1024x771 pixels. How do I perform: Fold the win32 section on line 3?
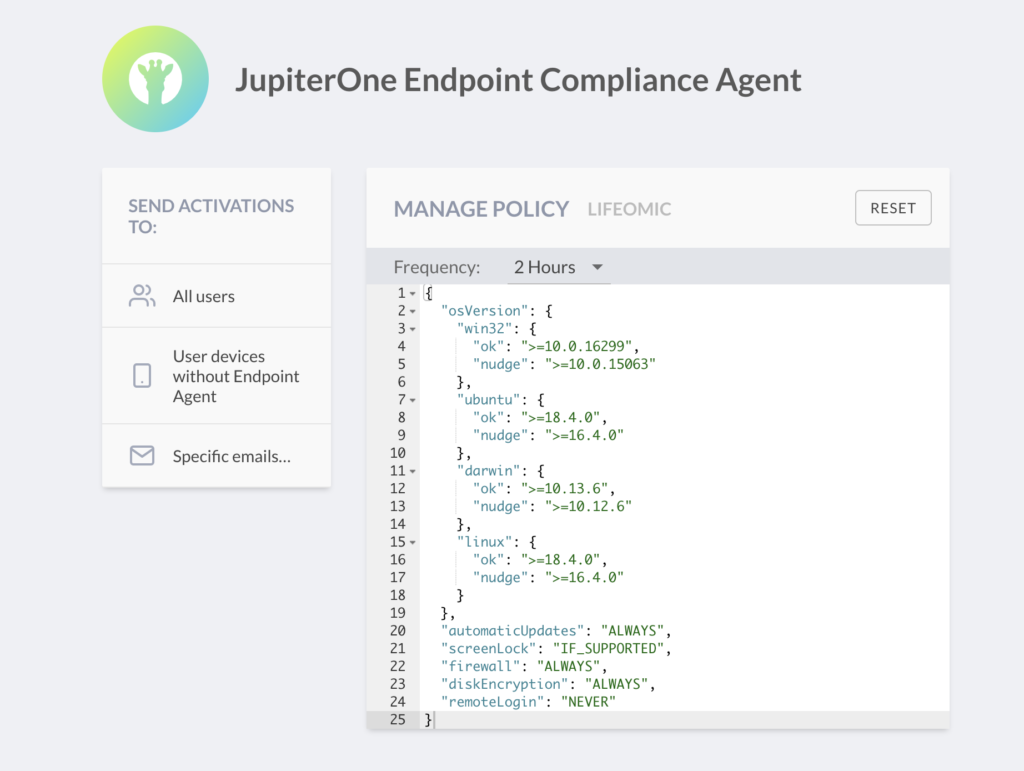[413, 329]
